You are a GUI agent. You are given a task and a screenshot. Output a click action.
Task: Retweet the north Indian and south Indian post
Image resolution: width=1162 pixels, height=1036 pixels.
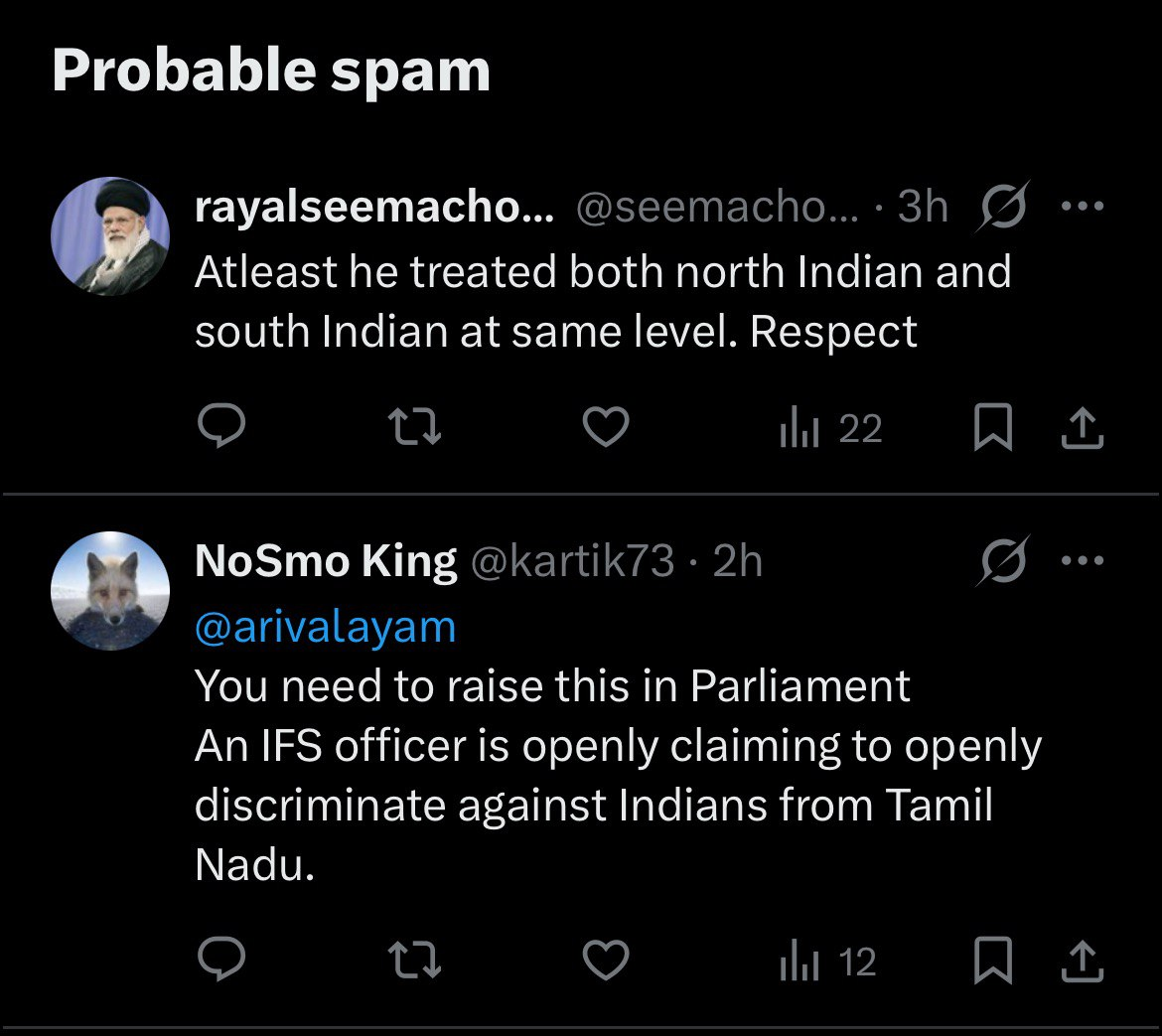[x=414, y=428]
